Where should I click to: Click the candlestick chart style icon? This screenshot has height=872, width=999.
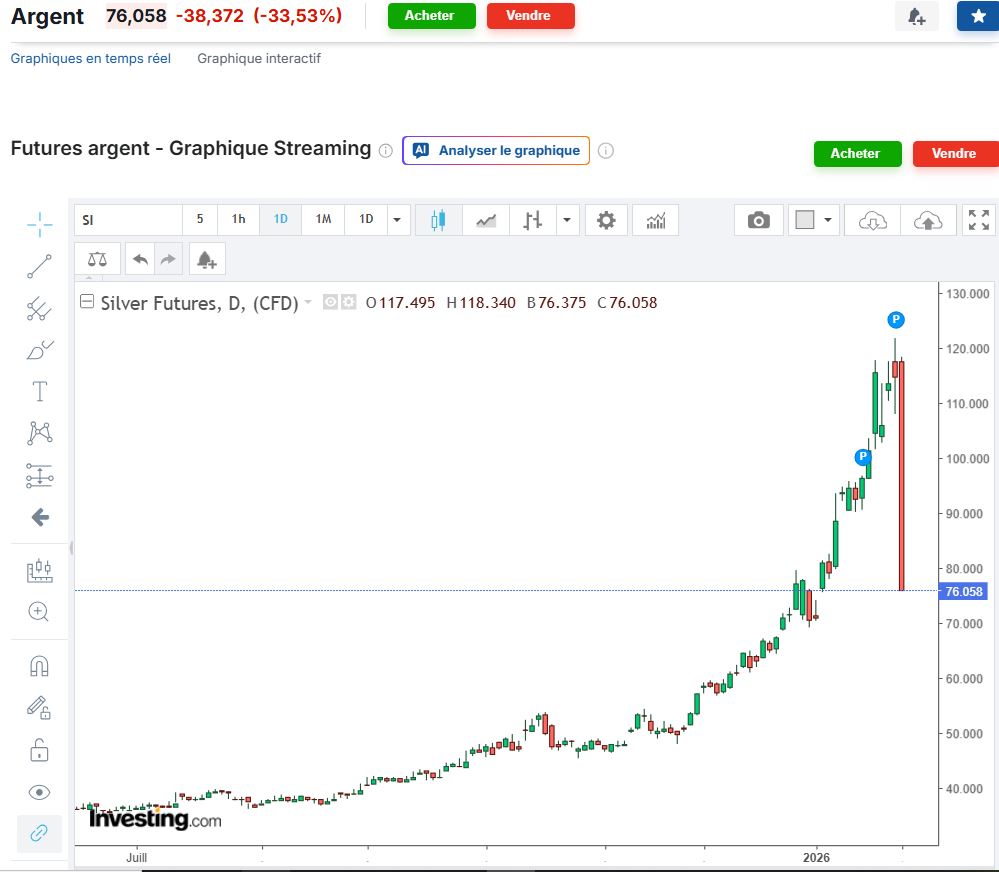point(438,220)
